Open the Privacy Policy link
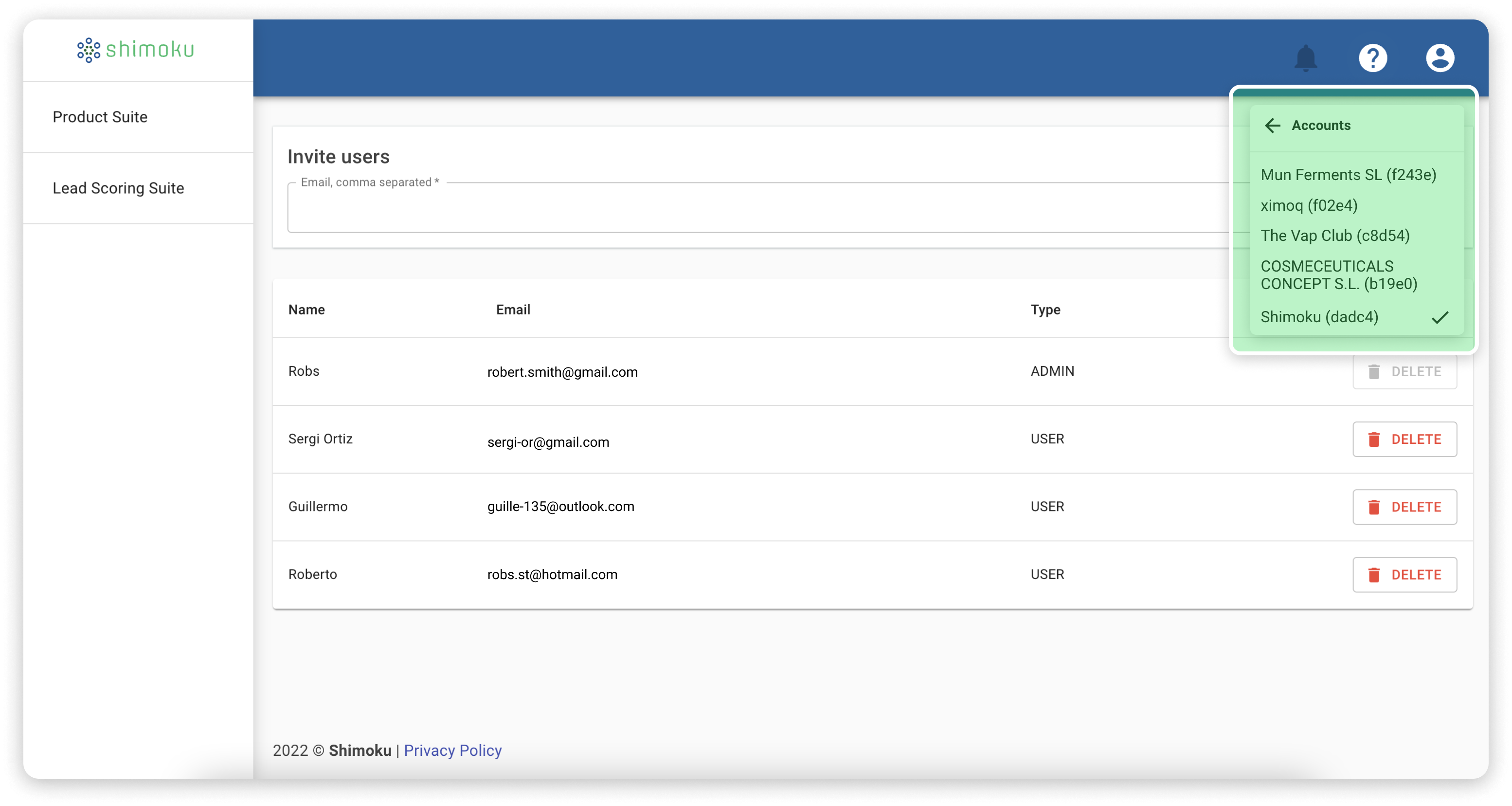Screen dimensions: 1512x806 [452, 750]
